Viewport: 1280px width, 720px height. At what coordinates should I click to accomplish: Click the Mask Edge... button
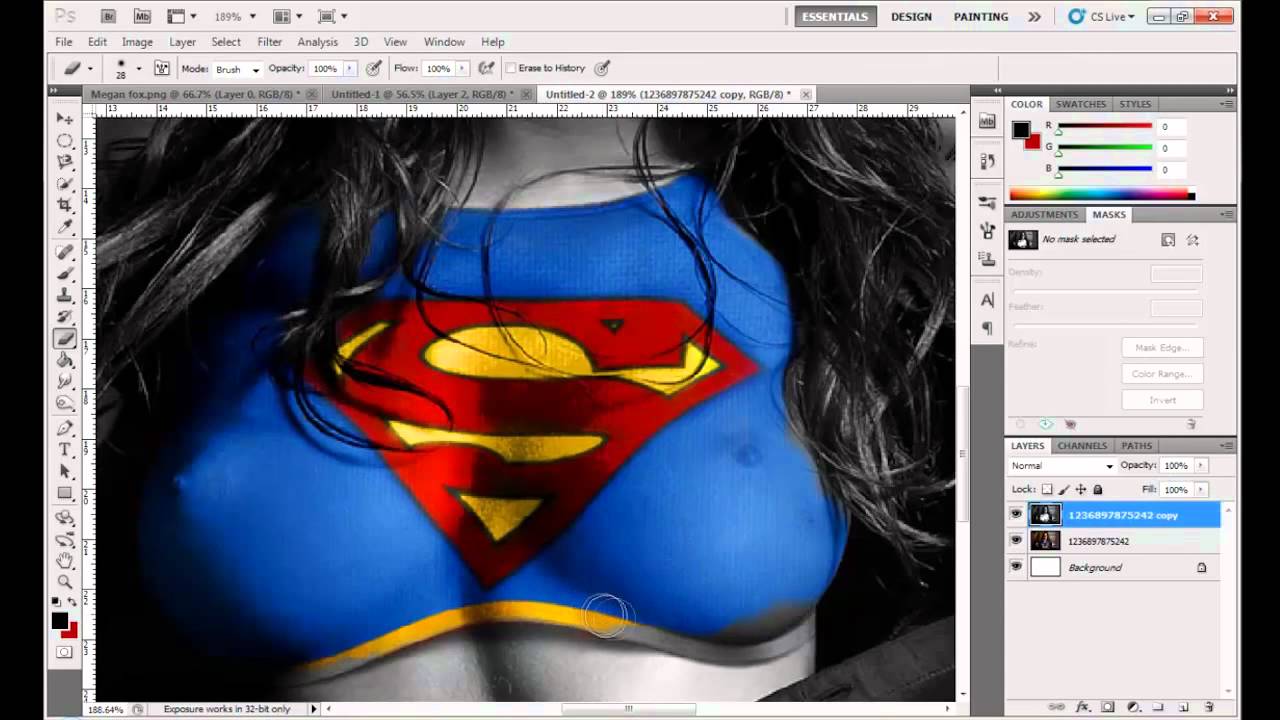(1162, 348)
